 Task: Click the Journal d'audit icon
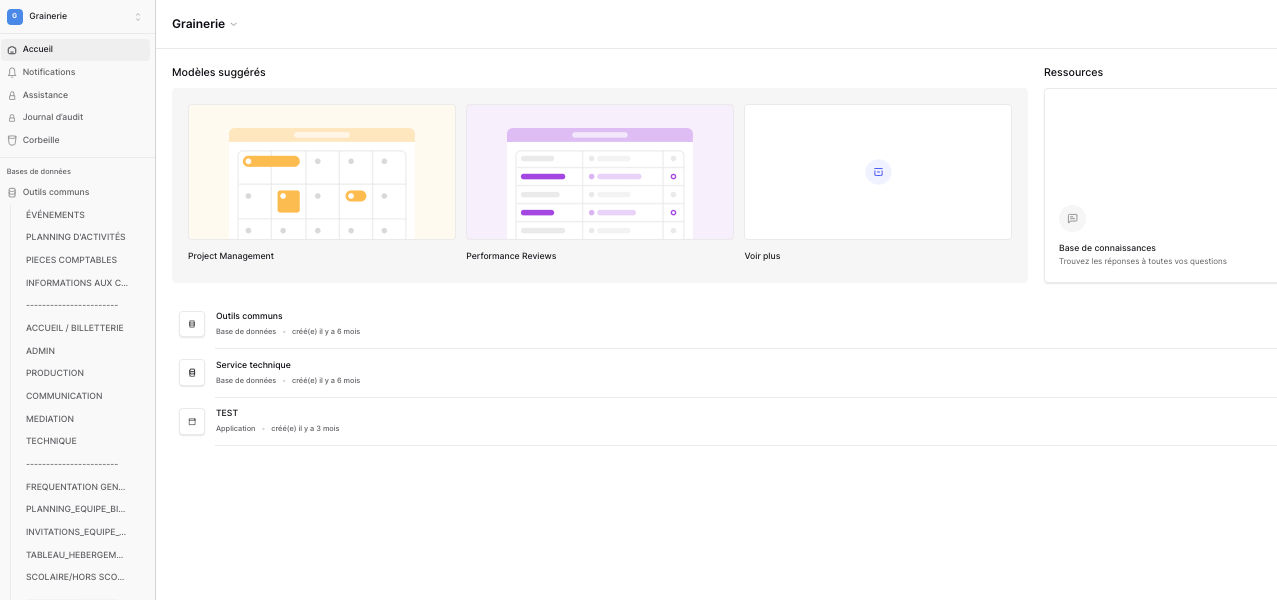tap(12, 117)
